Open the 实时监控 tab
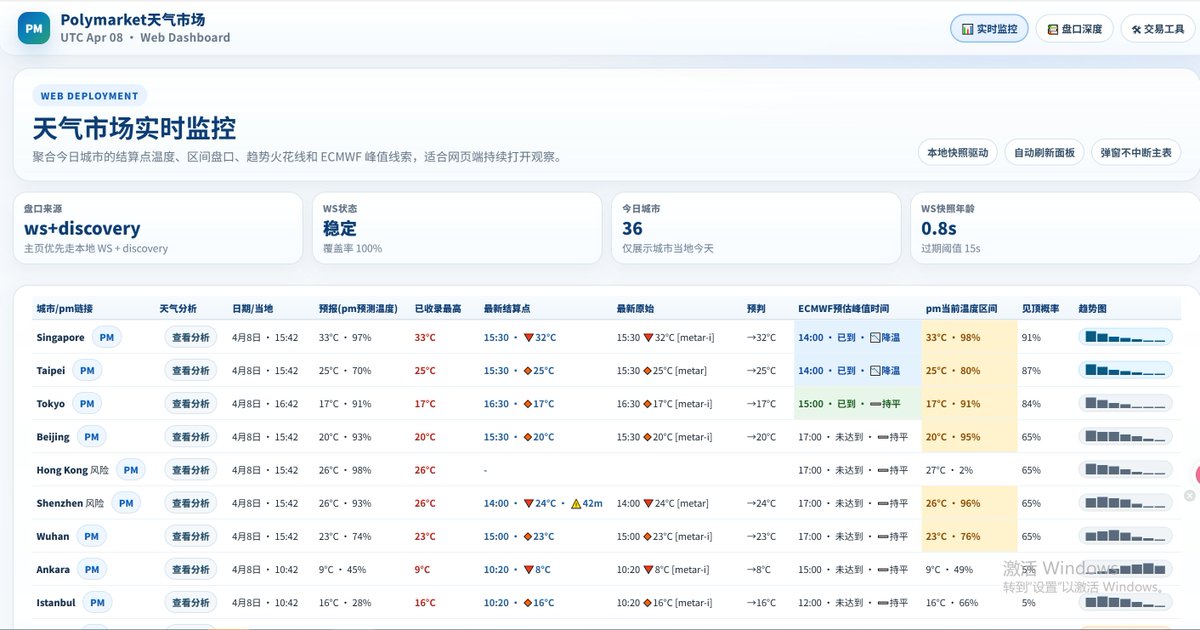Screen dimensions: 1200x630 [x=989, y=29]
